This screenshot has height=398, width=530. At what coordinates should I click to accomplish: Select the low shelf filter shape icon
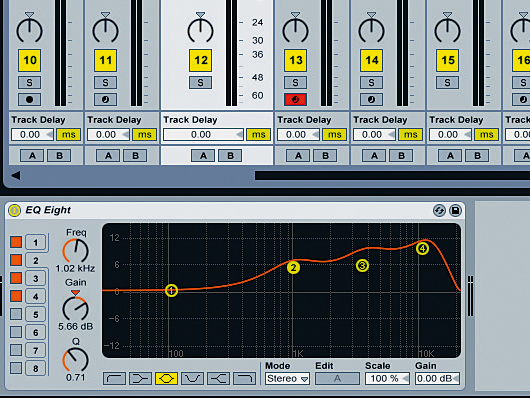(x=140, y=378)
